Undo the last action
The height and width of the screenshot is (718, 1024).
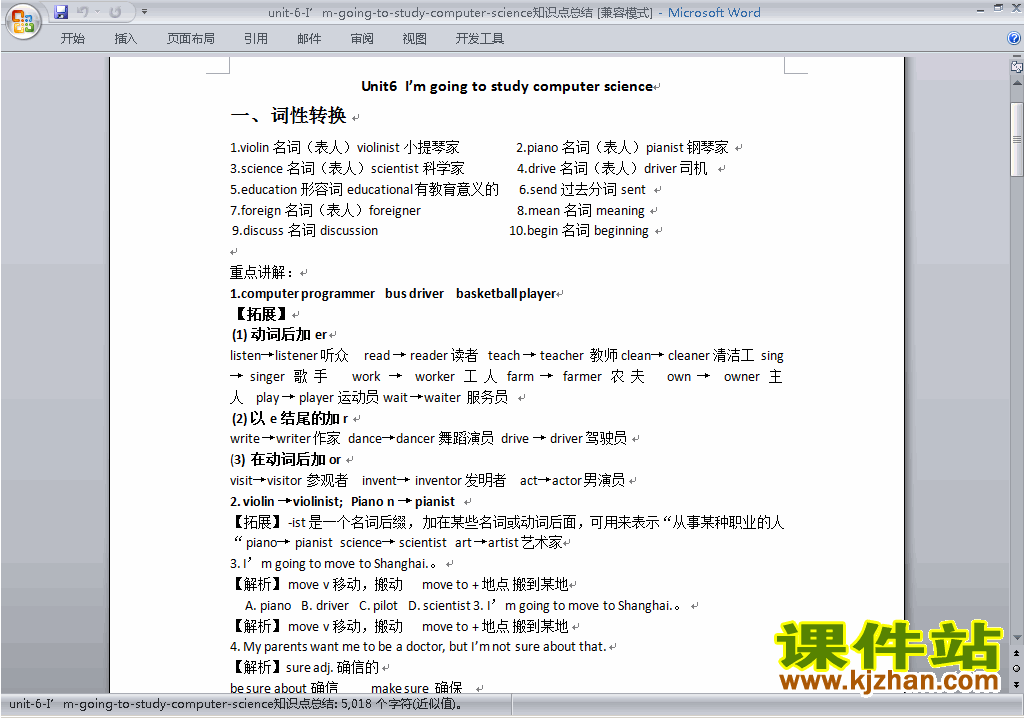tap(82, 12)
